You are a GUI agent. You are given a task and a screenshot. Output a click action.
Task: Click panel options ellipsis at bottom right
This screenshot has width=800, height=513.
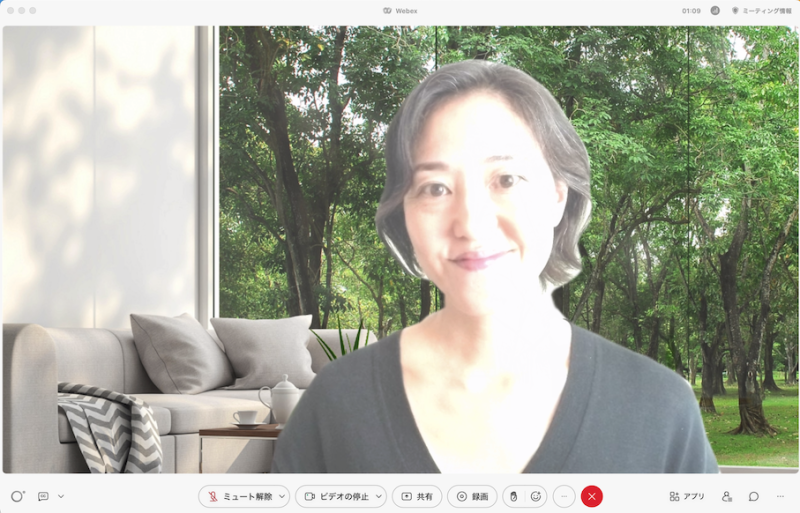click(780, 496)
